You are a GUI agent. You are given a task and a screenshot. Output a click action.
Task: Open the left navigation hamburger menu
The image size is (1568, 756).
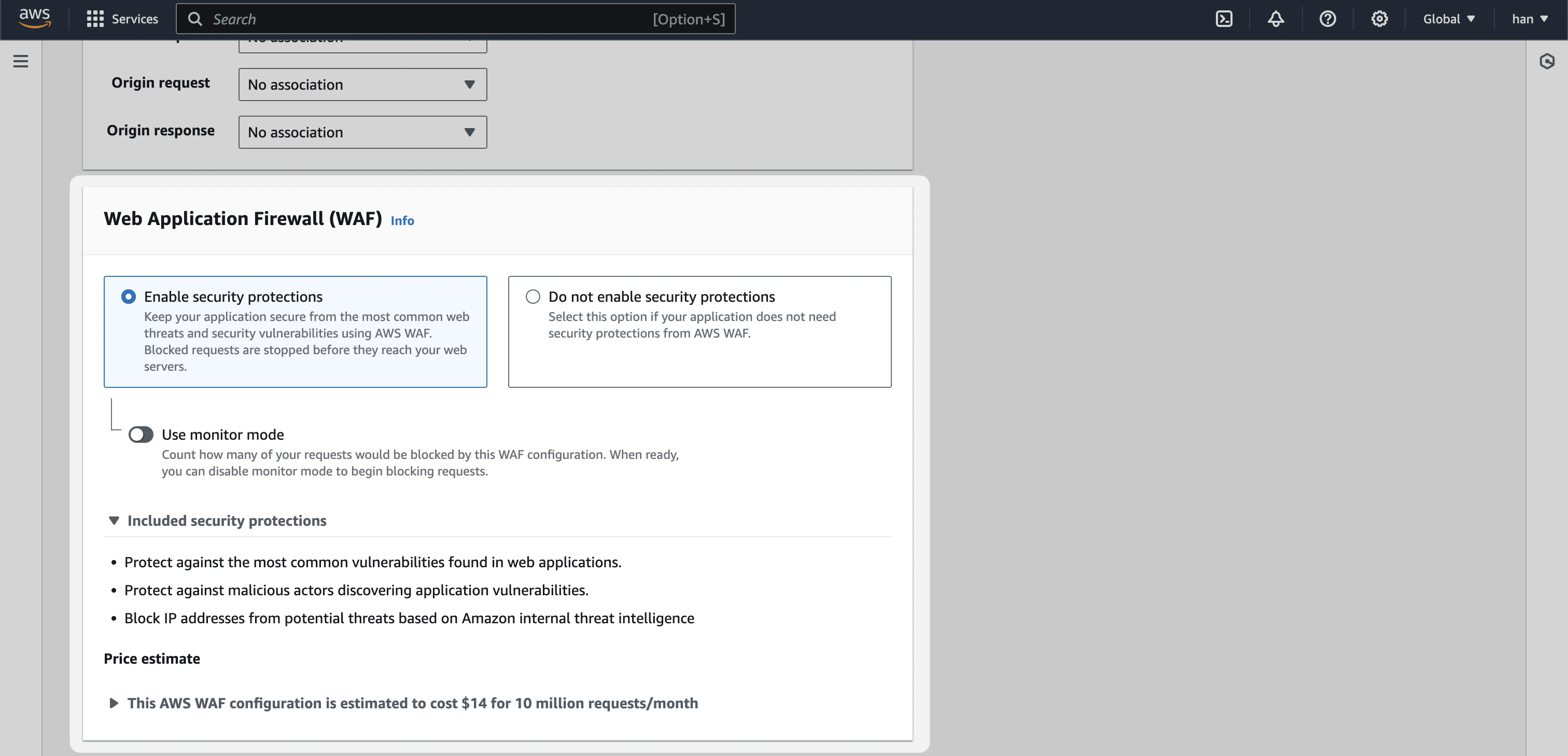click(21, 61)
